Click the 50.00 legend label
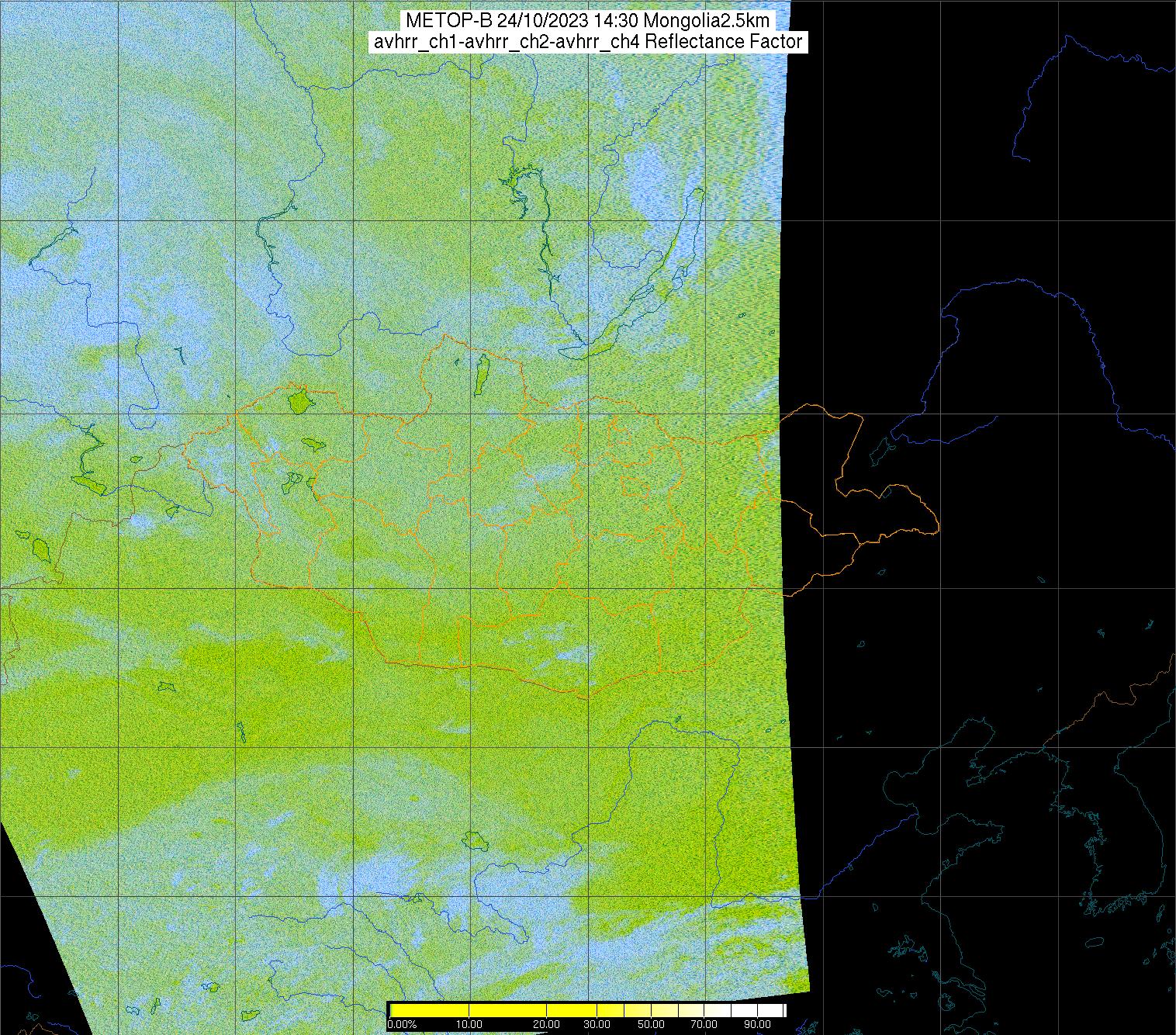This screenshot has width=1176, height=1035. point(652,1025)
